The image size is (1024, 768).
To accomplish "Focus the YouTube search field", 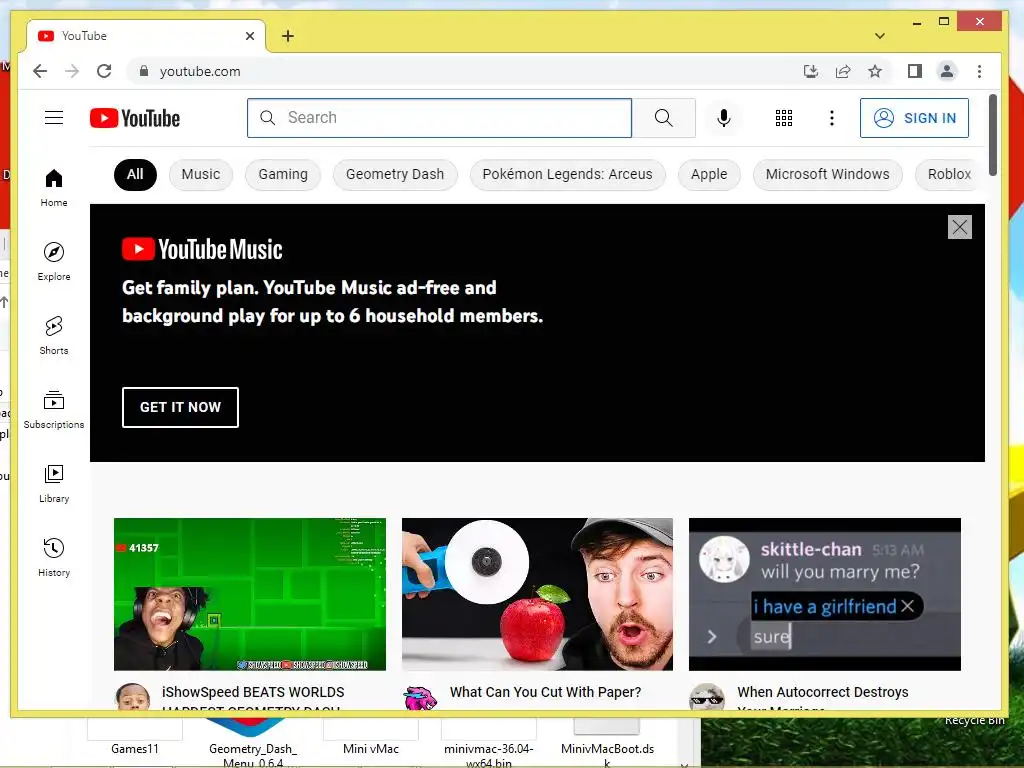I will coord(440,118).
